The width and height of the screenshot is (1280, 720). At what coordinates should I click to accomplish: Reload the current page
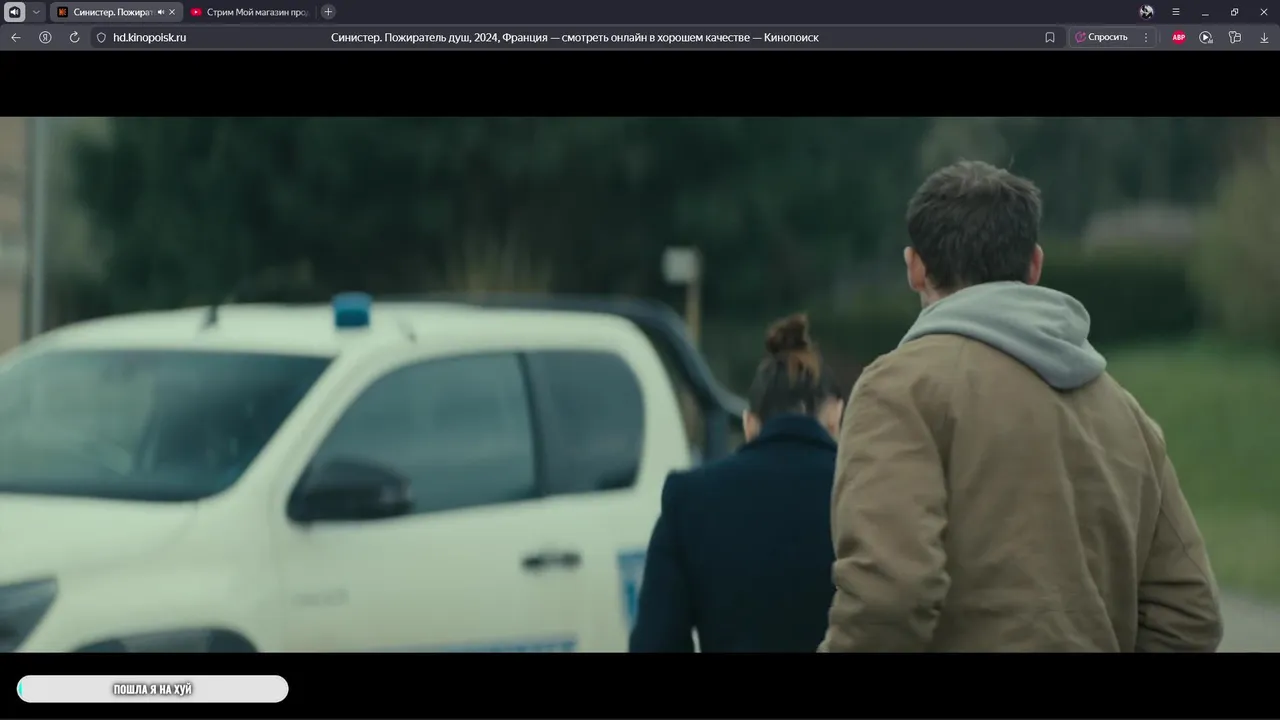[74, 37]
